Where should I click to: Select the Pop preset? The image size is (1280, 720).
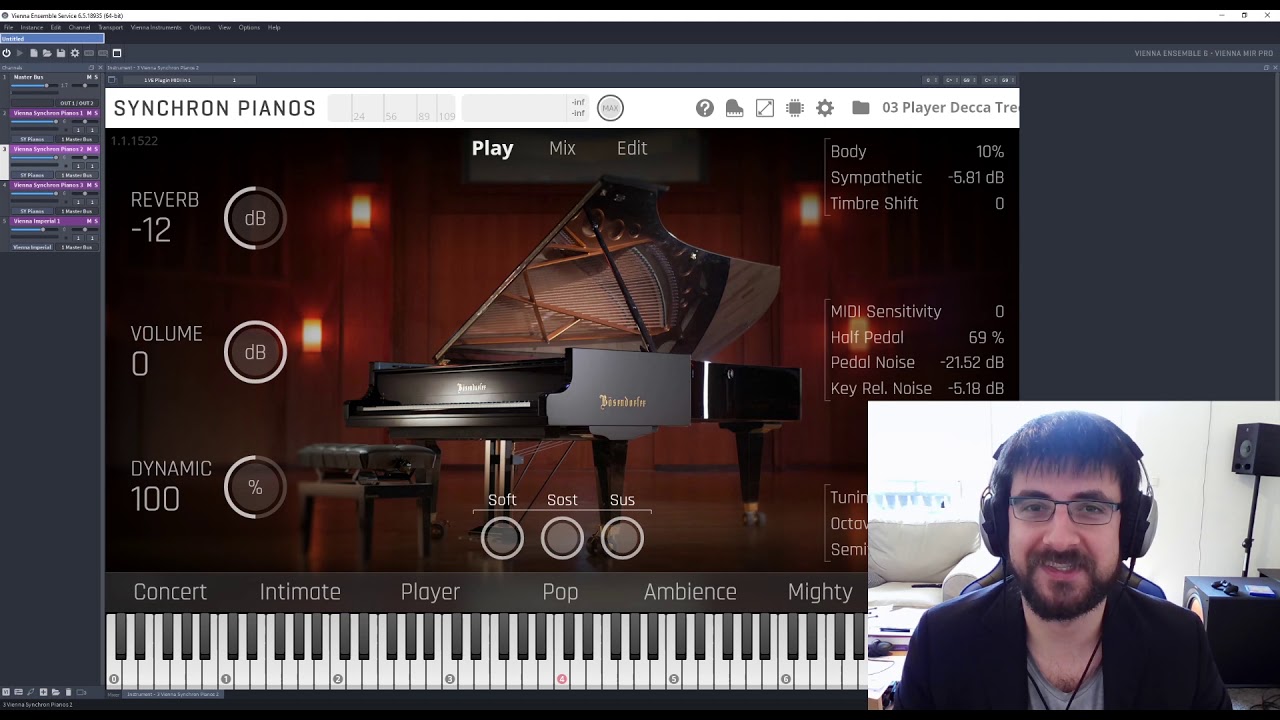coord(560,592)
